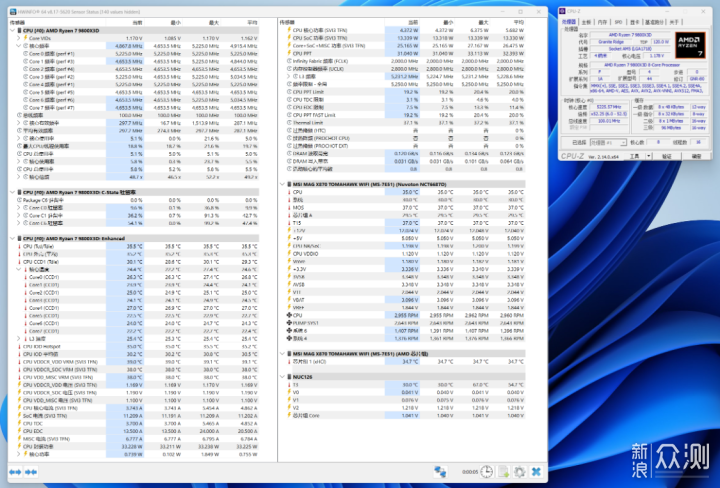Click the log file document icon
720x488 pixels.
point(504,471)
